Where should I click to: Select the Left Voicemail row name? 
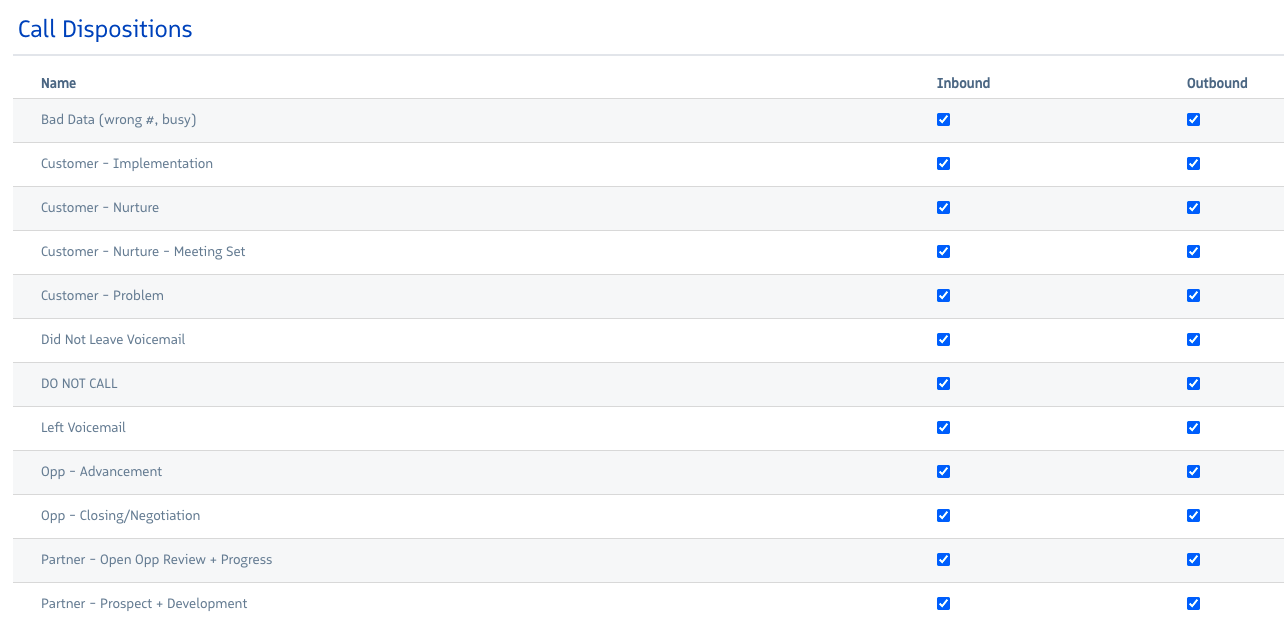click(83, 428)
